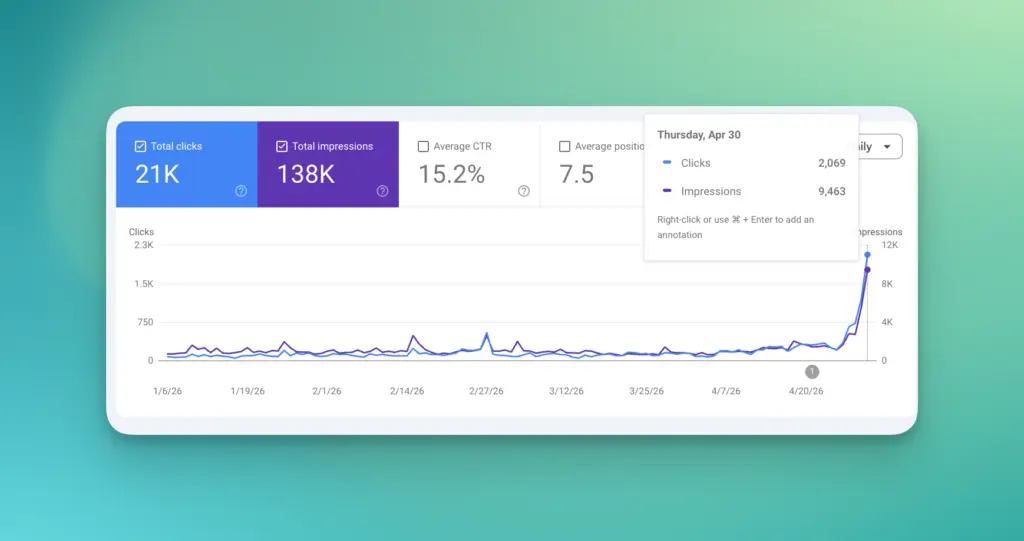
Task: Click the 21K total clicks value
Action: click(157, 174)
